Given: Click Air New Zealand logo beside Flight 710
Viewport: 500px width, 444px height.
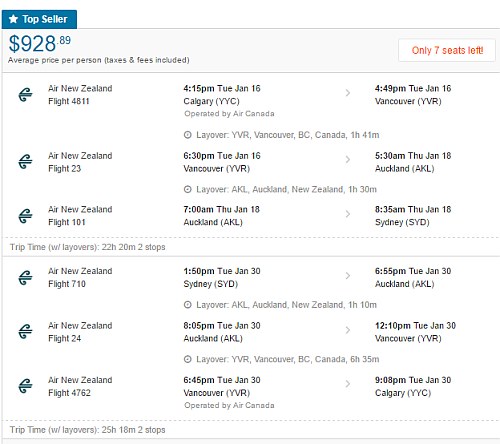Looking at the screenshot, I should [25, 277].
